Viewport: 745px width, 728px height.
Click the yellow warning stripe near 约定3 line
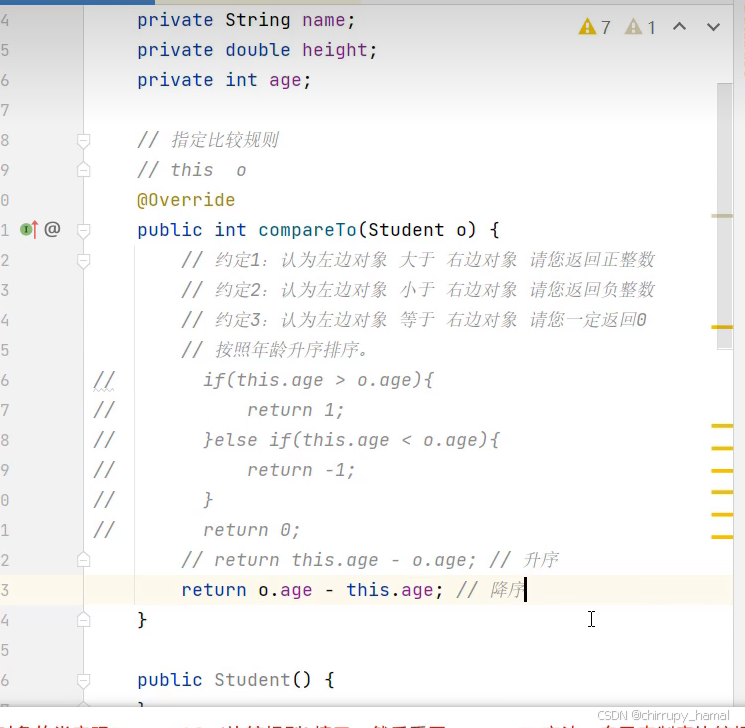(722, 327)
